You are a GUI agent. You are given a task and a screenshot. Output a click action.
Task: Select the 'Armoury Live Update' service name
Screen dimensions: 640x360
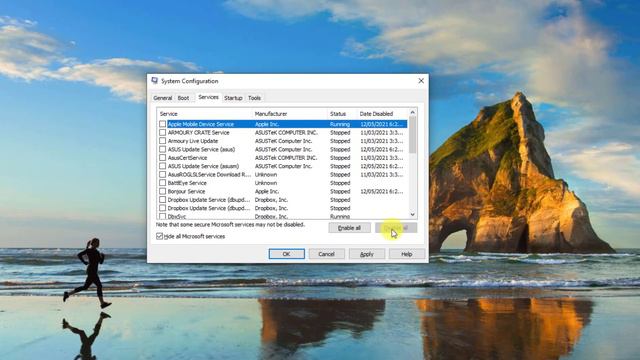click(x=193, y=141)
